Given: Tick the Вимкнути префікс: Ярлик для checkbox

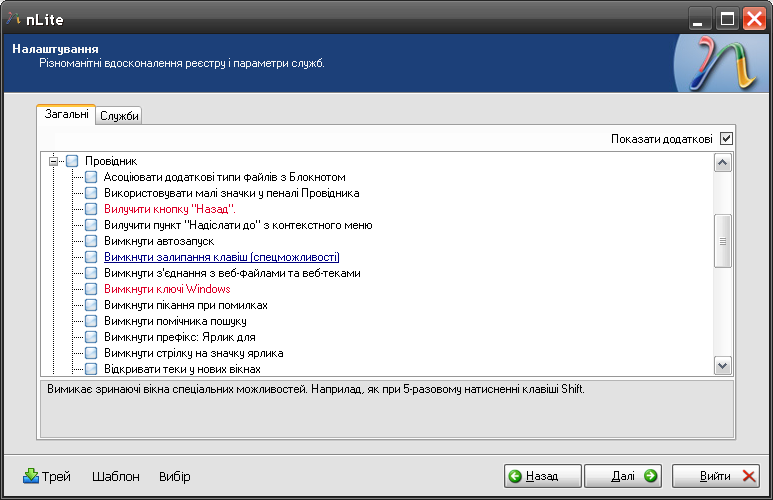Looking at the screenshot, I should tap(91, 337).
